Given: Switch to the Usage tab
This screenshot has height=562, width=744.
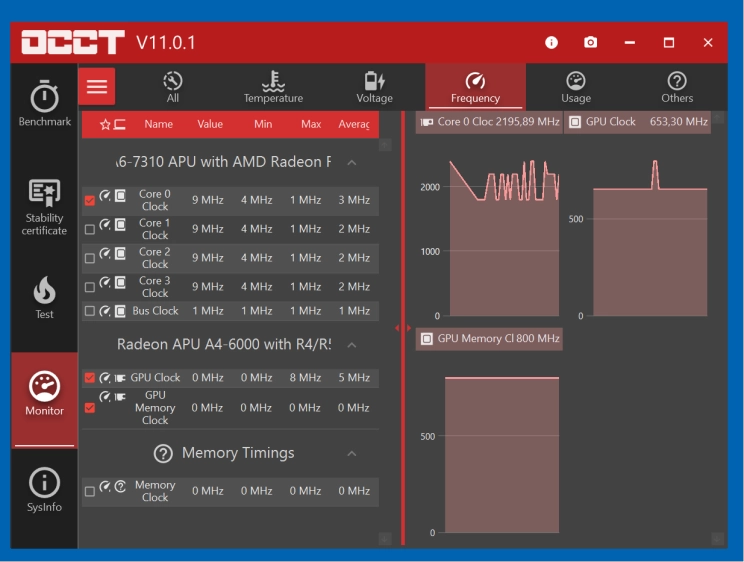Looking at the screenshot, I should [x=576, y=88].
